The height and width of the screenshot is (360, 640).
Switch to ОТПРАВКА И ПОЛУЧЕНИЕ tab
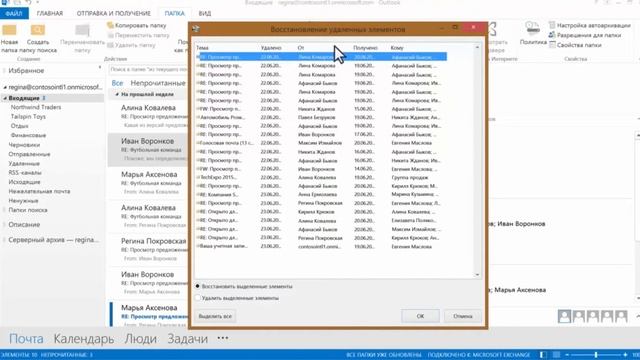[x=114, y=13]
